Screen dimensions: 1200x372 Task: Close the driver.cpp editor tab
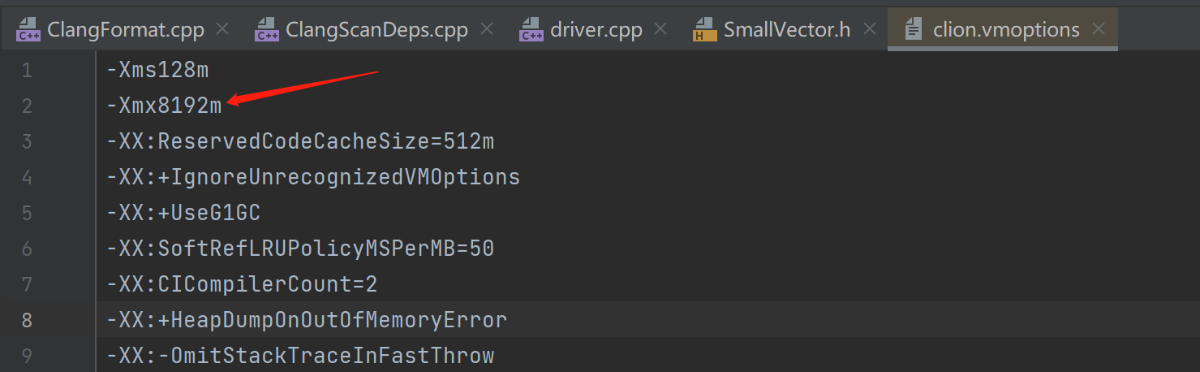(x=660, y=30)
